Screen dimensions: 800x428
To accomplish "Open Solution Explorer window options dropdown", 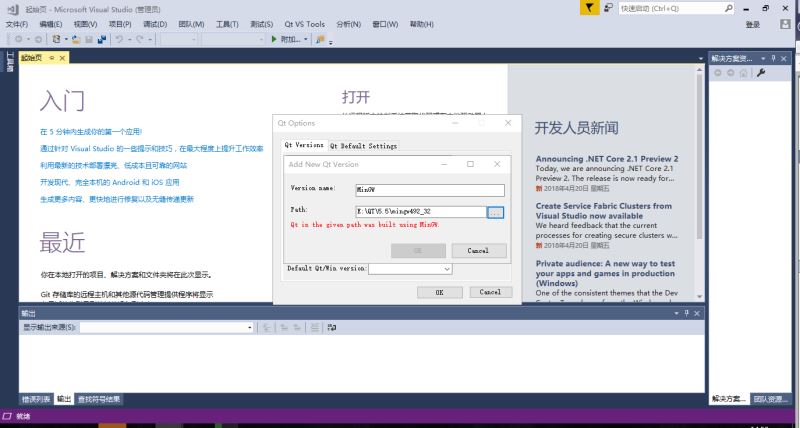I will point(763,58).
